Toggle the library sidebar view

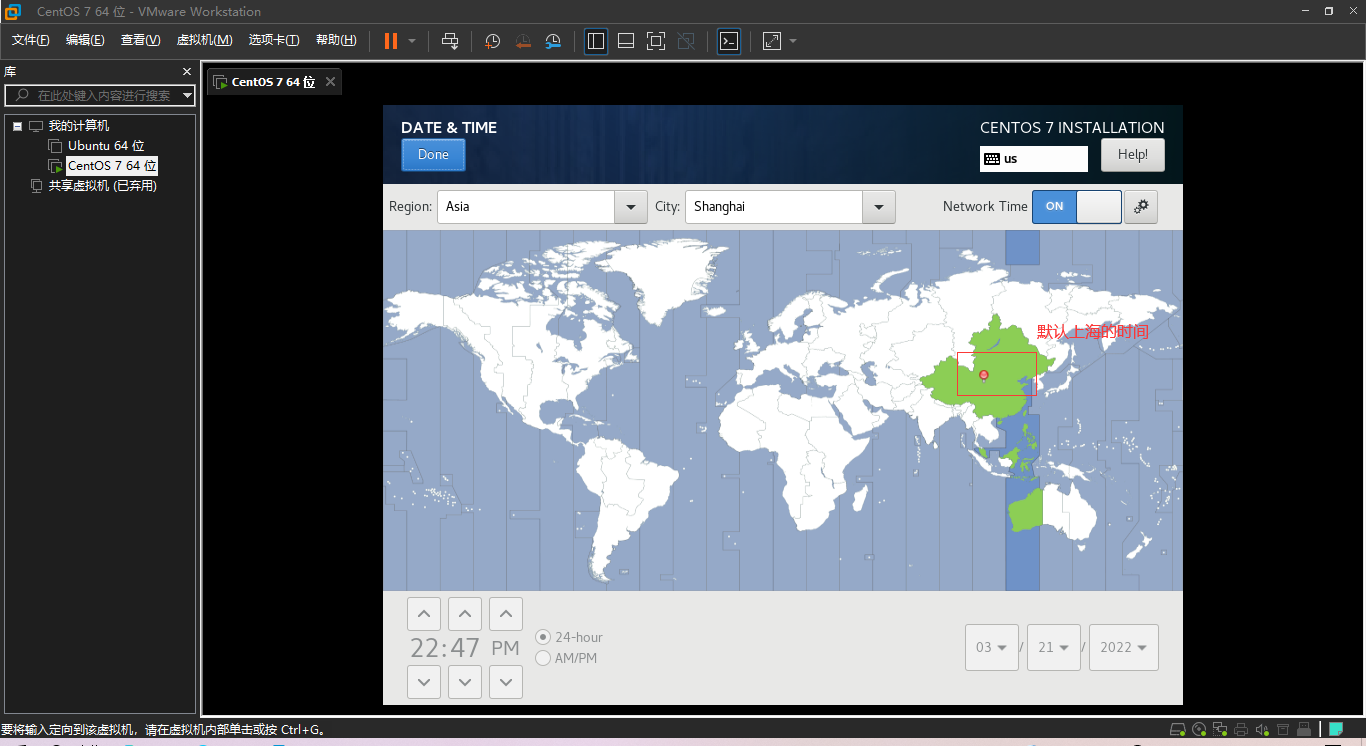(x=596, y=41)
